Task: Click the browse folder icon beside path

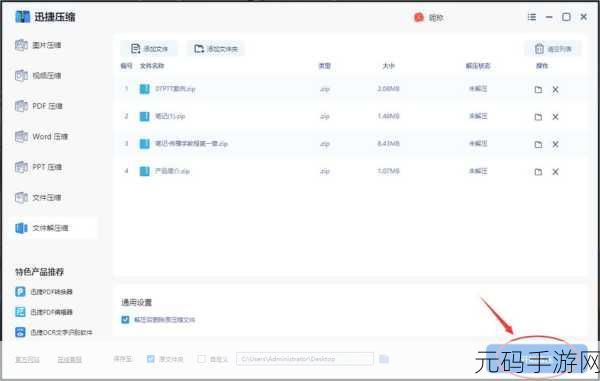Action: 384,359
